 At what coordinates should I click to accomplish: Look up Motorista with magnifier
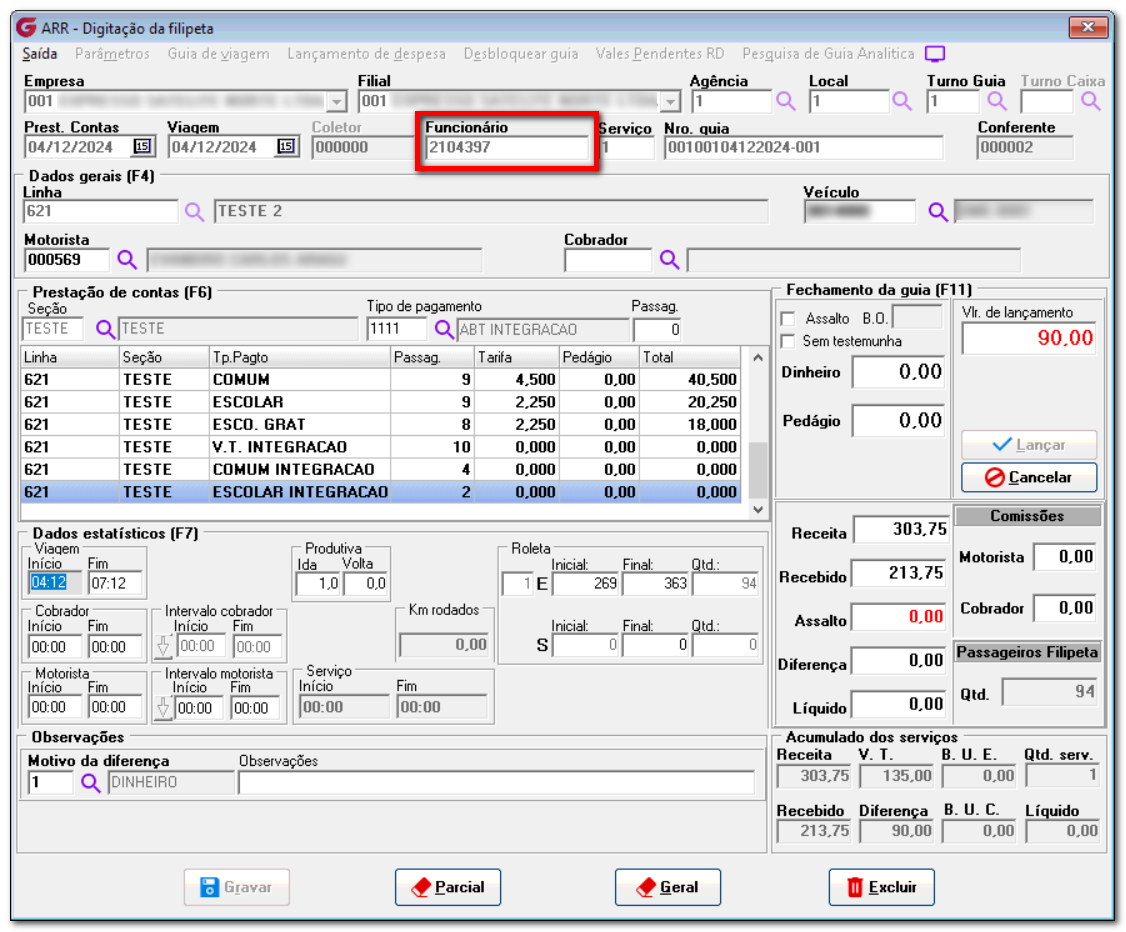pyautogui.click(x=127, y=259)
